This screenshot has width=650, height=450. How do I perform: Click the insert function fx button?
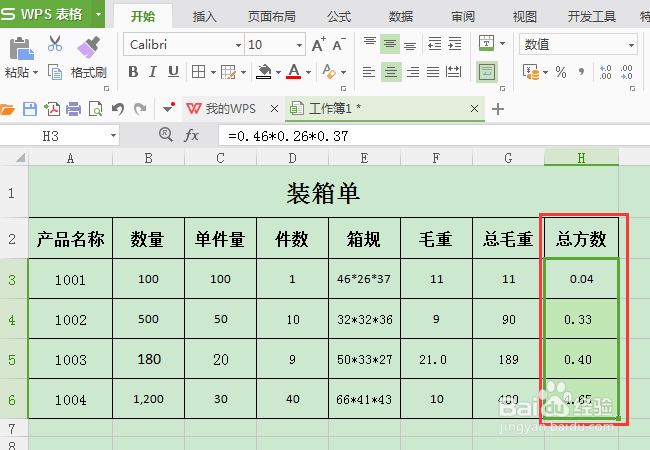pos(191,135)
